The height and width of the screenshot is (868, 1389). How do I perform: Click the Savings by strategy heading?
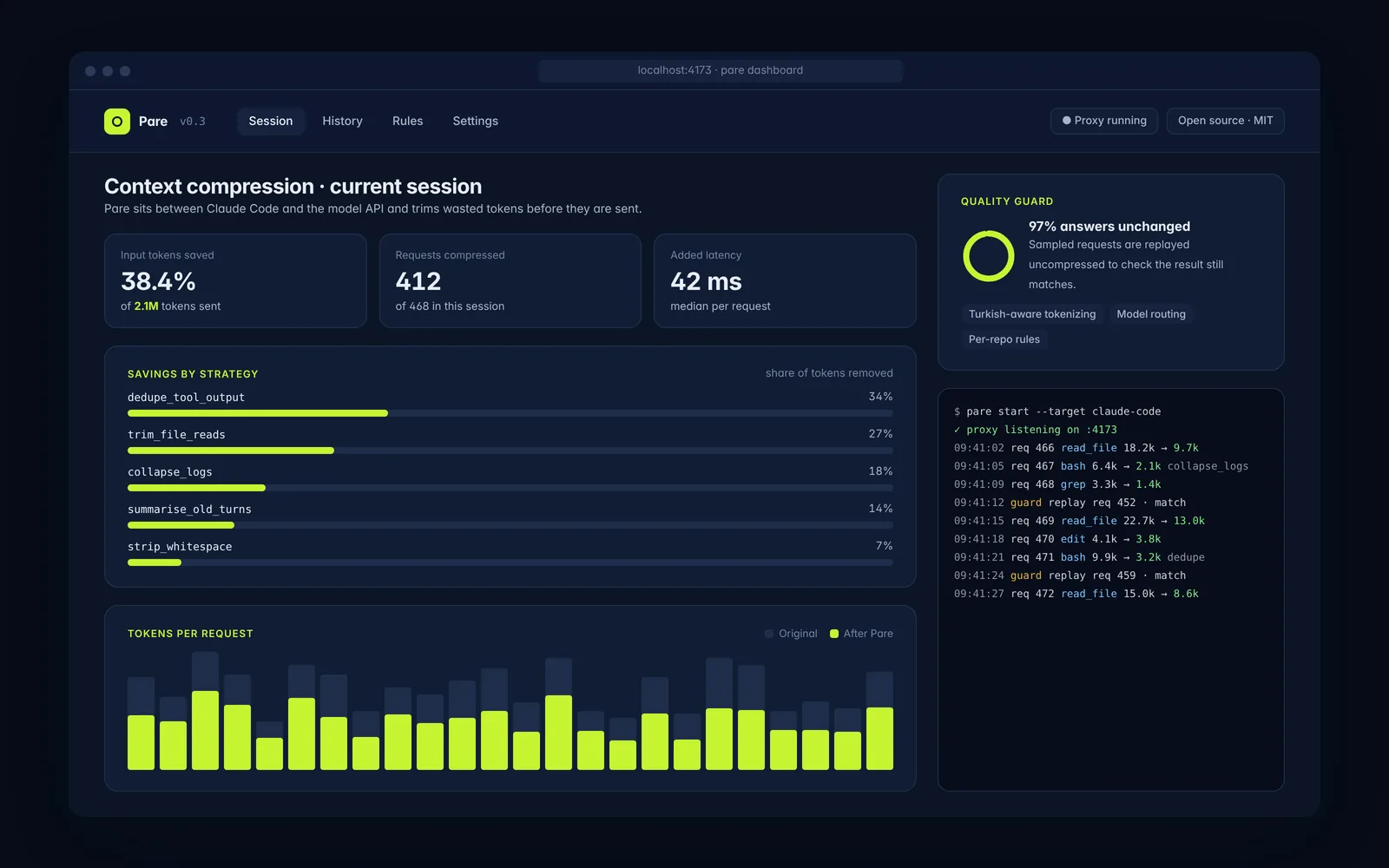coord(193,374)
